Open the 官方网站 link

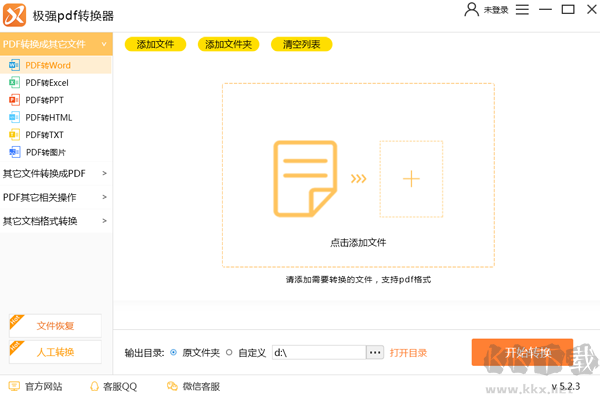click(44, 386)
